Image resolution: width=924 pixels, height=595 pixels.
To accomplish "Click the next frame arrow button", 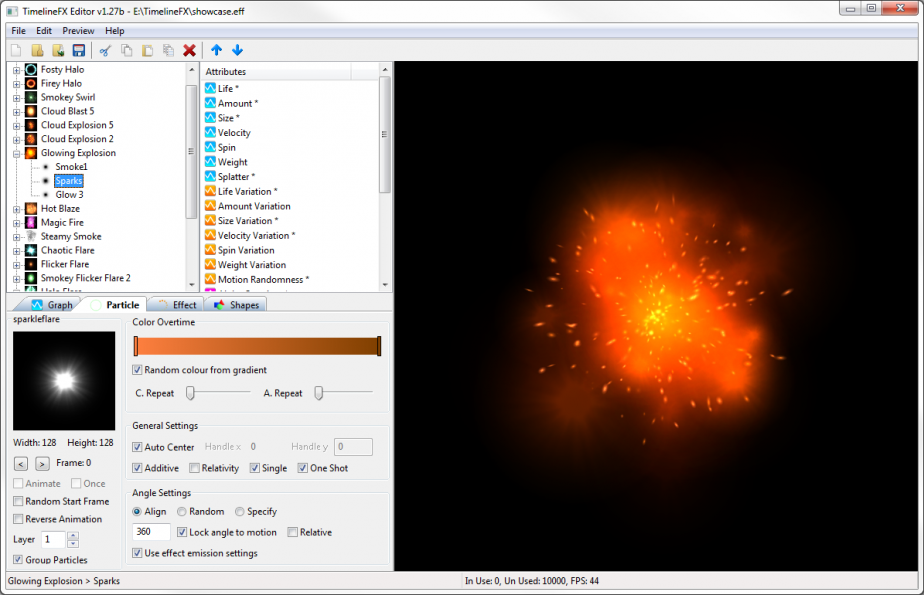I will (x=41, y=463).
